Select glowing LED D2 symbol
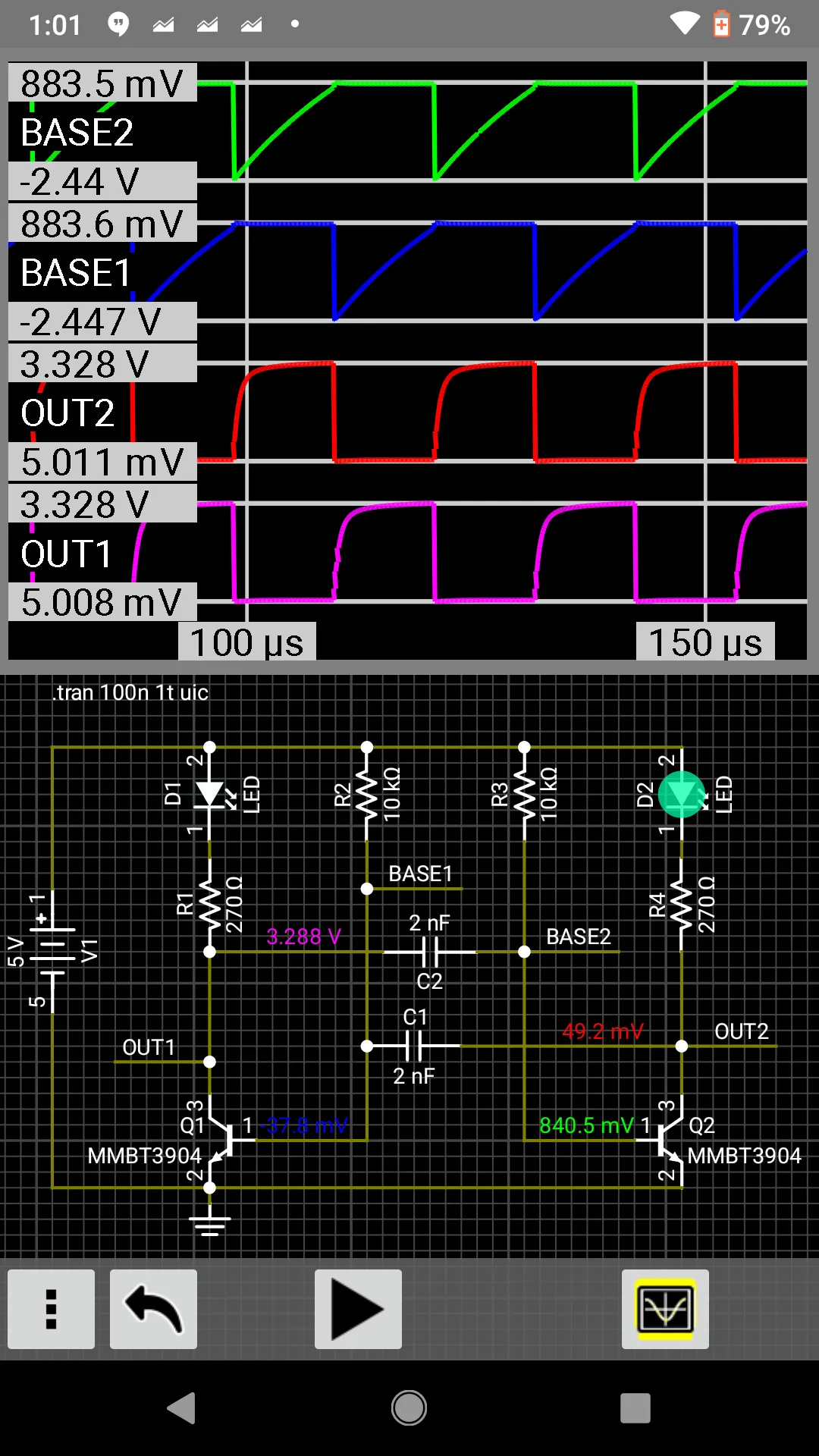 click(x=682, y=795)
